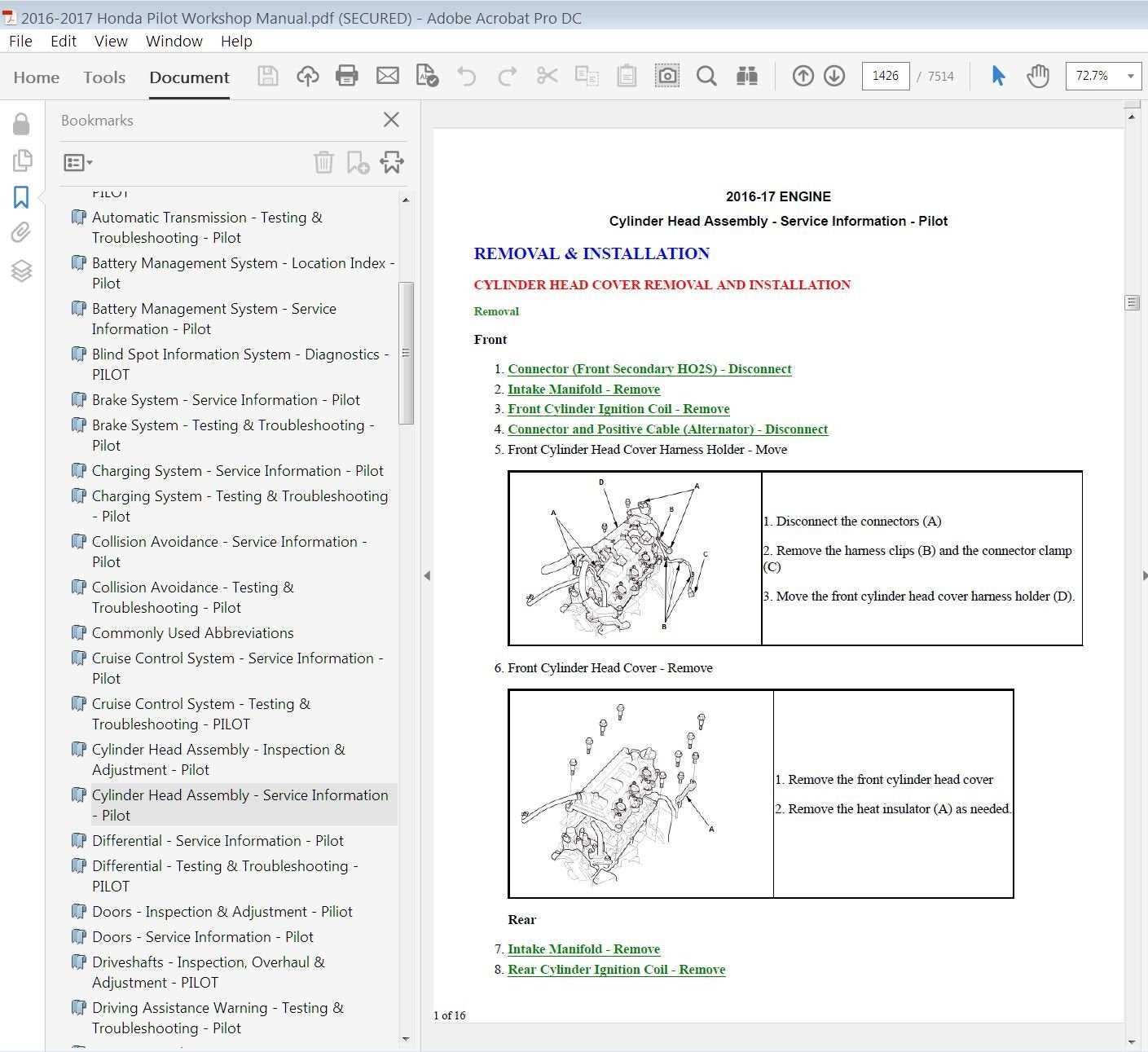Print the document with the printer icon
The image size is (1148, 1052).
tap(347, 76)
